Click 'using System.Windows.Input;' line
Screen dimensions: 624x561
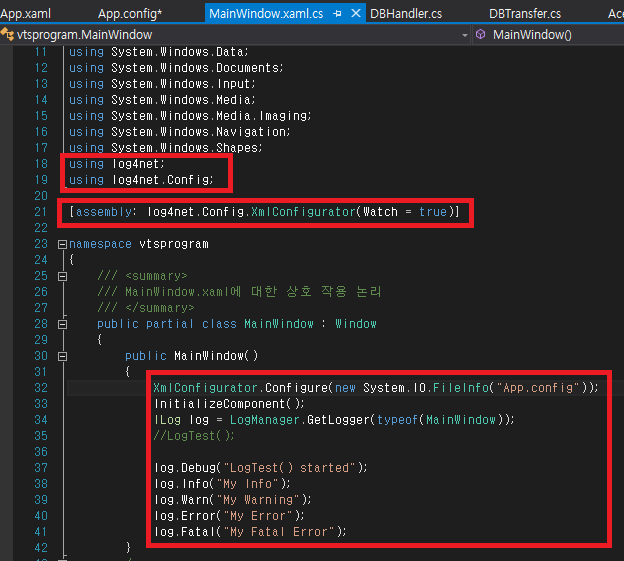click(x=162, y=84)
